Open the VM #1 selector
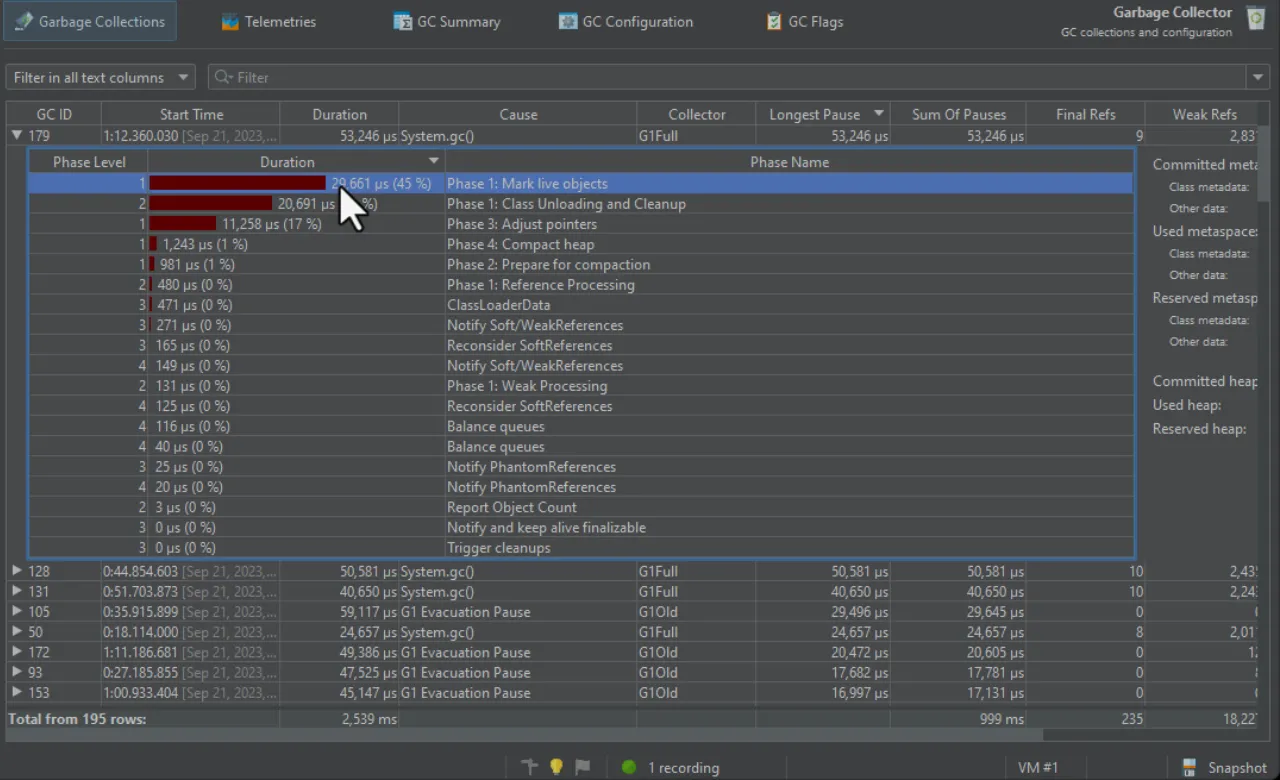 pyautogui.click(x=1038, y=767)
